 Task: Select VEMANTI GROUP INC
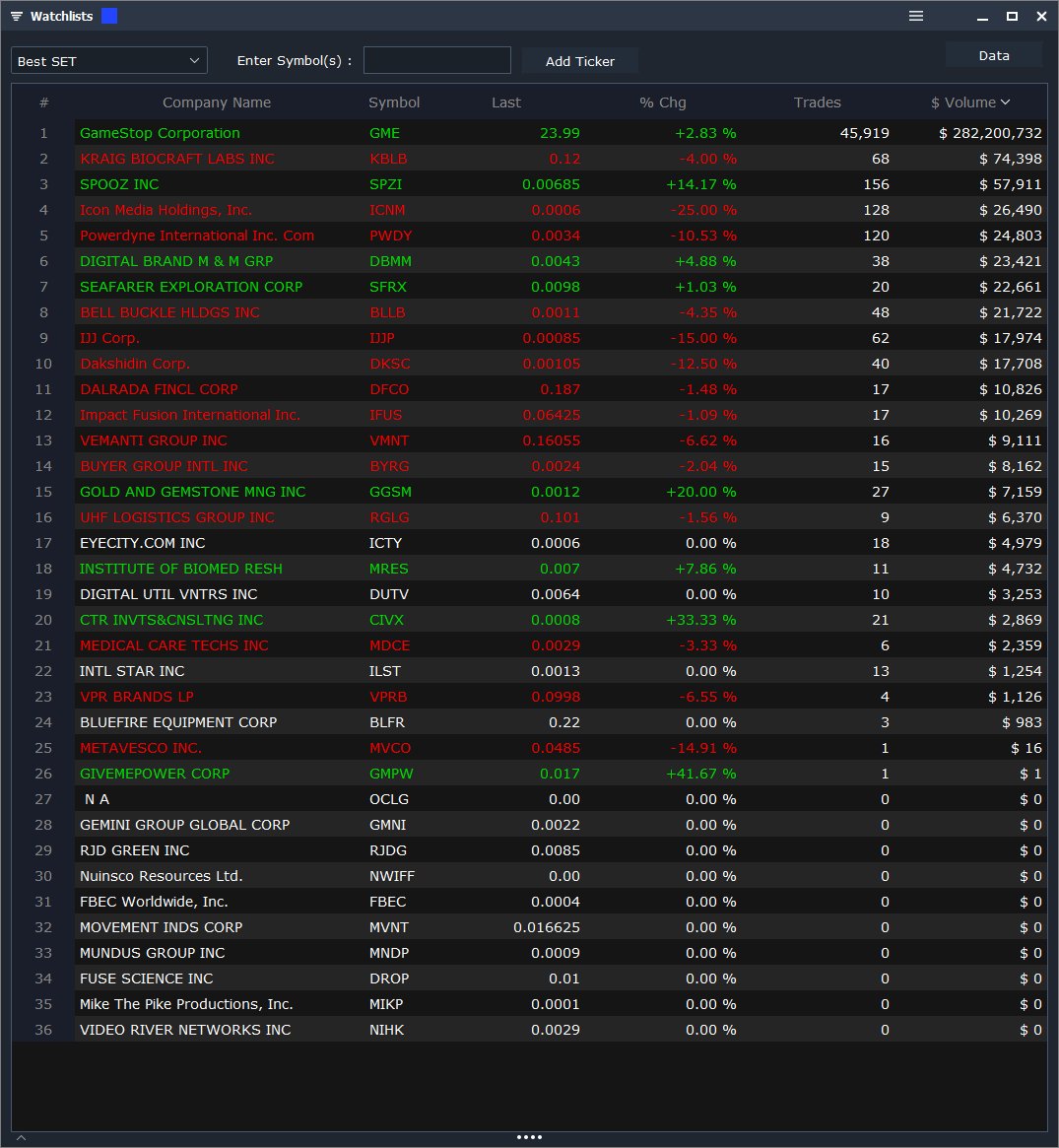154,440
